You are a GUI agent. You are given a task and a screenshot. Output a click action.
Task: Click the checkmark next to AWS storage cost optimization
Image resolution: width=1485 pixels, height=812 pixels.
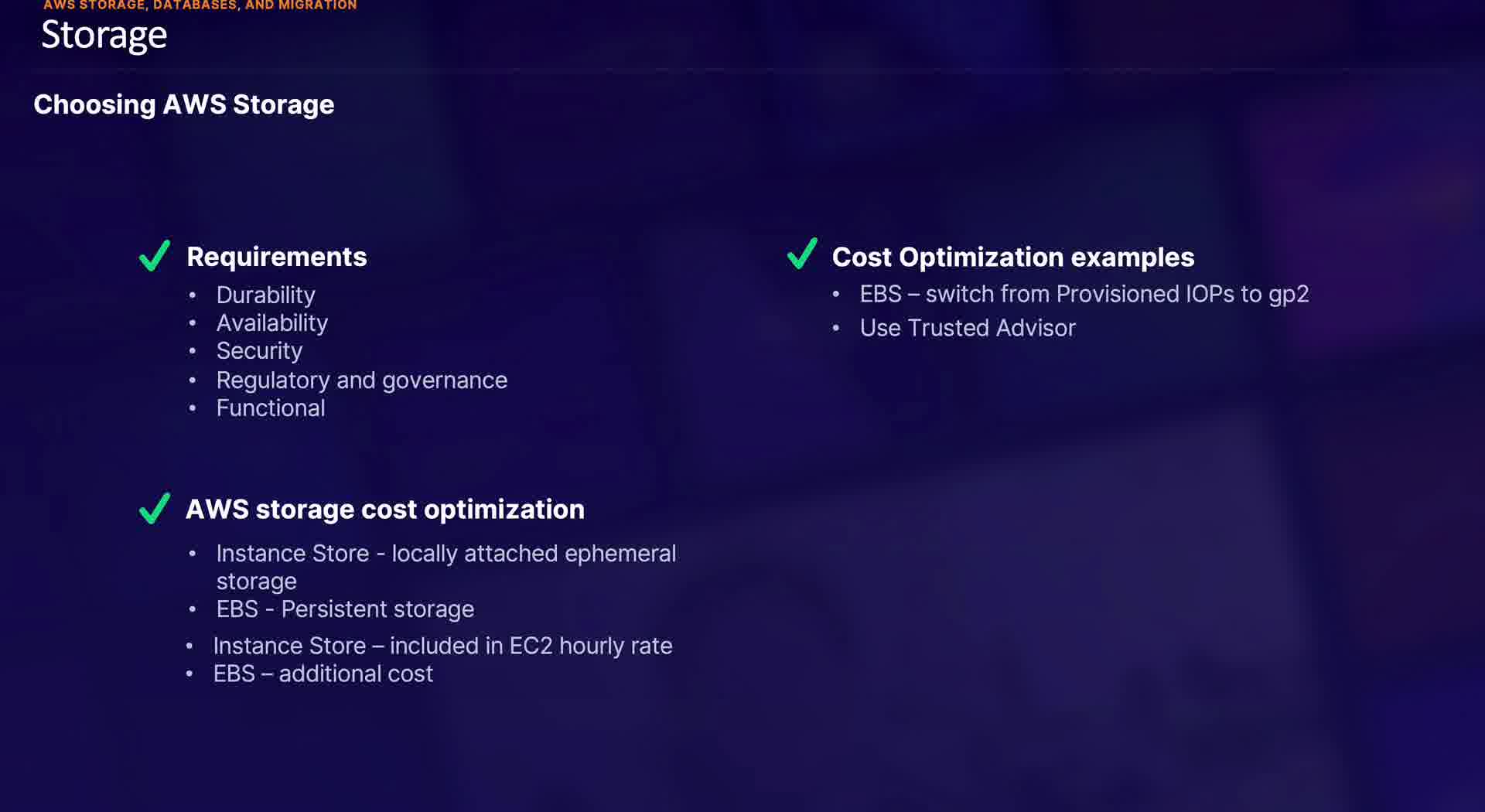tap(155, 509)
